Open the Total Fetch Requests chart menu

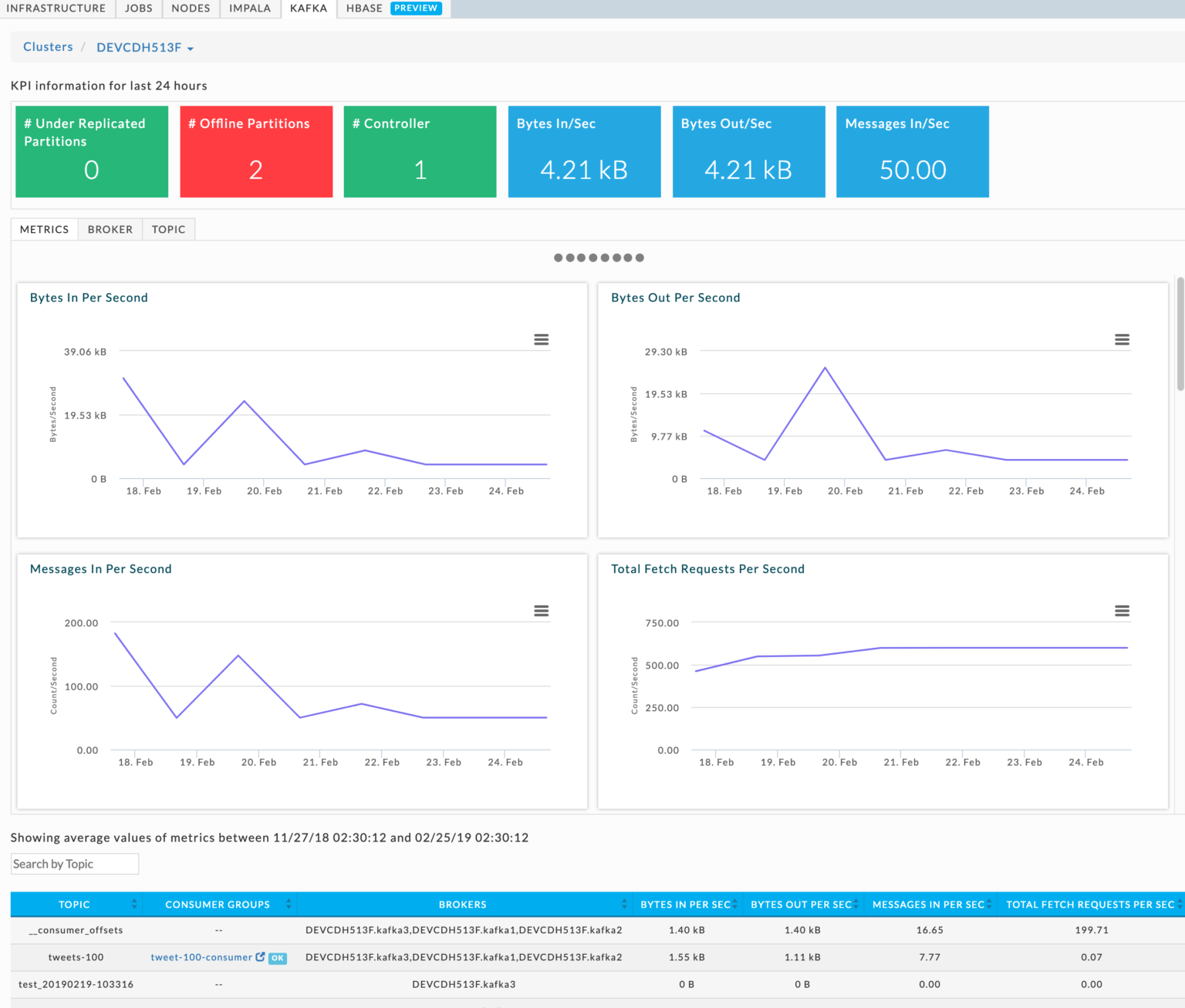1123,611
